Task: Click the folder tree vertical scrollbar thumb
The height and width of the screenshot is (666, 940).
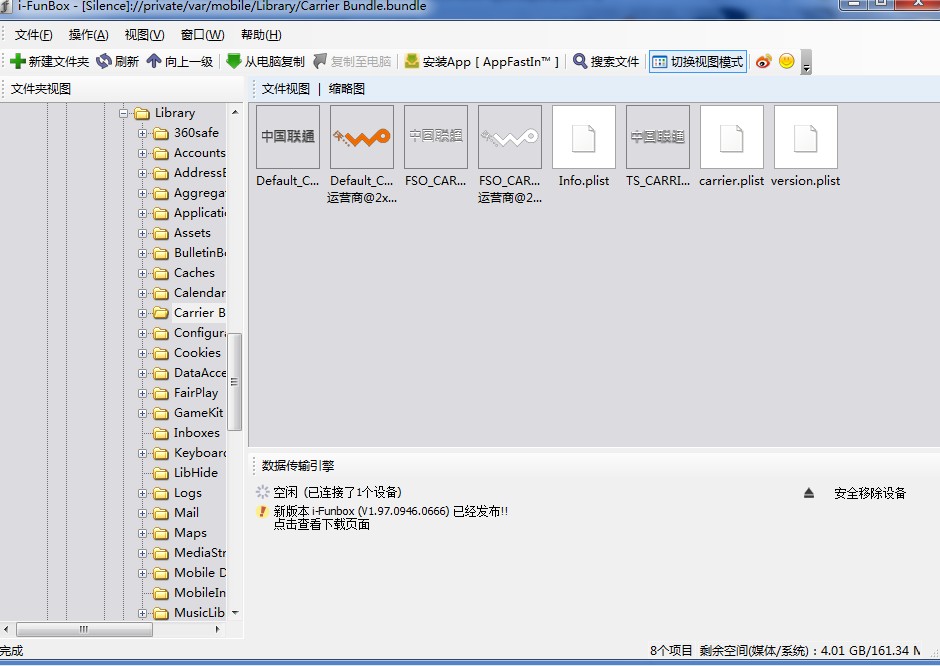Action: click(x=235, y=382)
